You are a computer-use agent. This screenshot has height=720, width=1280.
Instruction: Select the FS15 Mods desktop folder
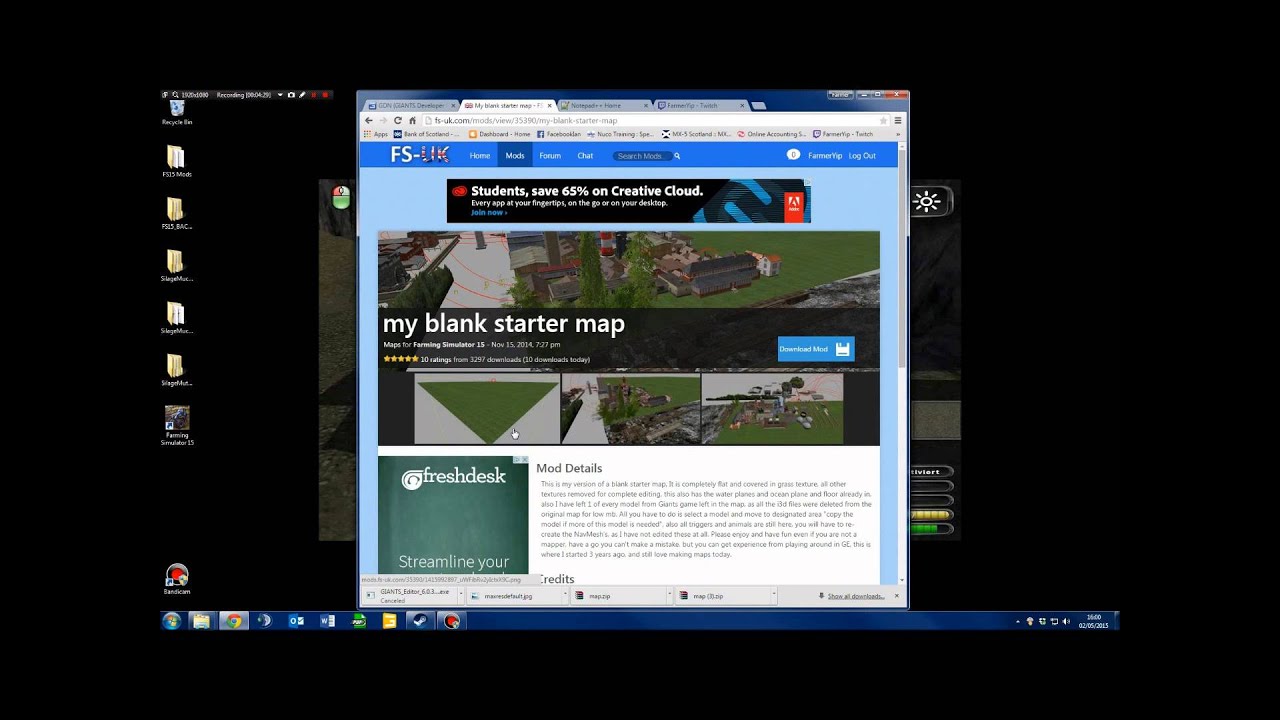click(x=177, y=162)
